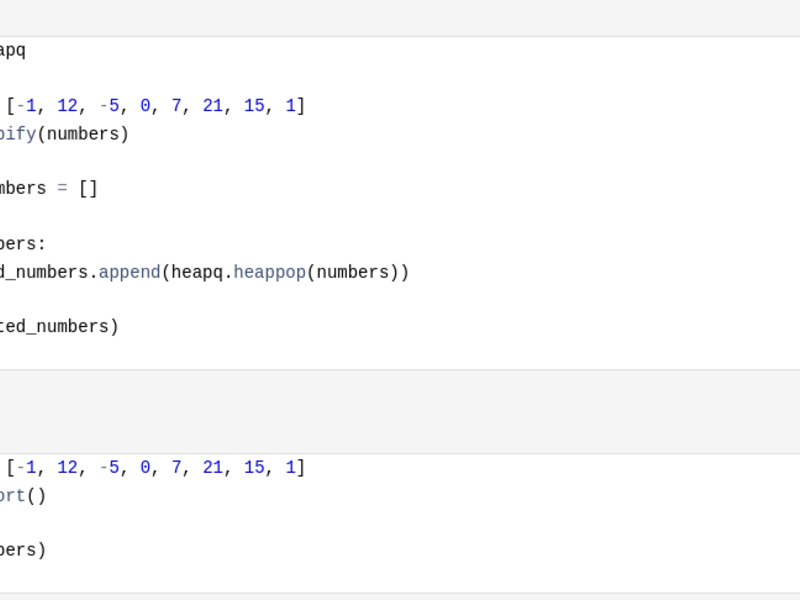The image size is (800, 600).
Task: Click the first cell's import line ending in apq
Action: coord(13,51)
